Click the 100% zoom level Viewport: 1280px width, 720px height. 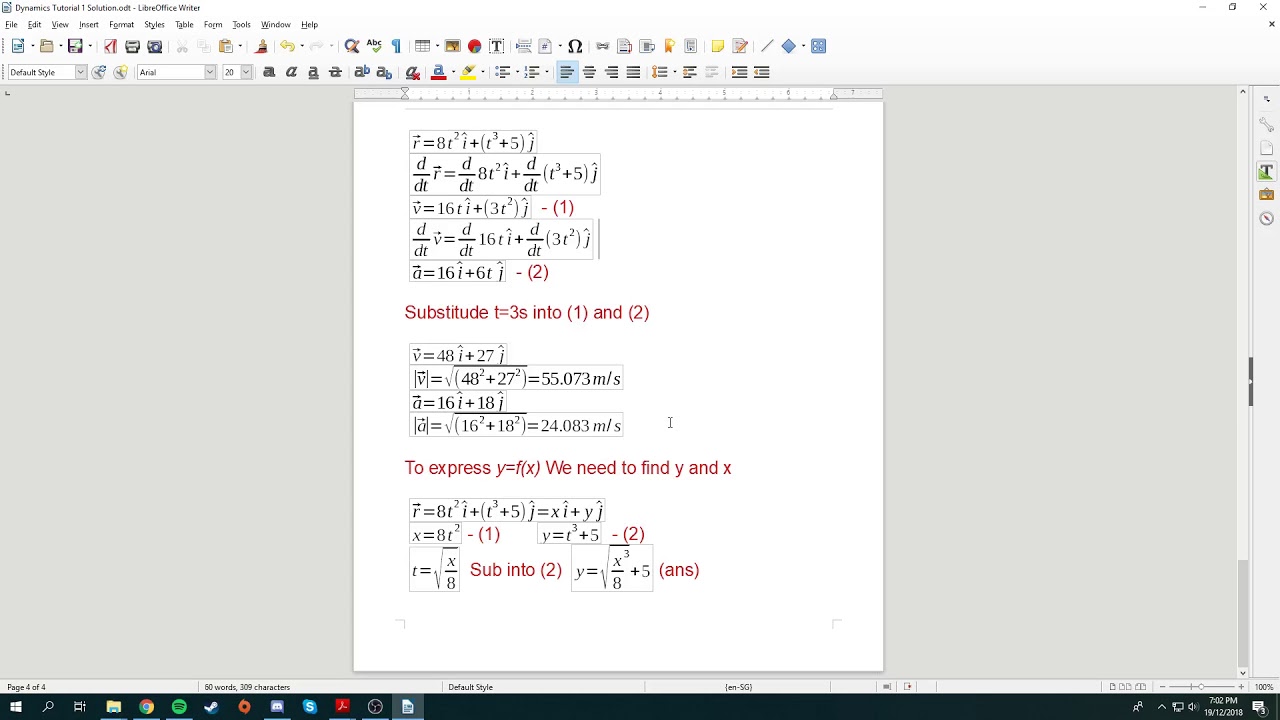pyautogui.click(x=1264, y=687)
